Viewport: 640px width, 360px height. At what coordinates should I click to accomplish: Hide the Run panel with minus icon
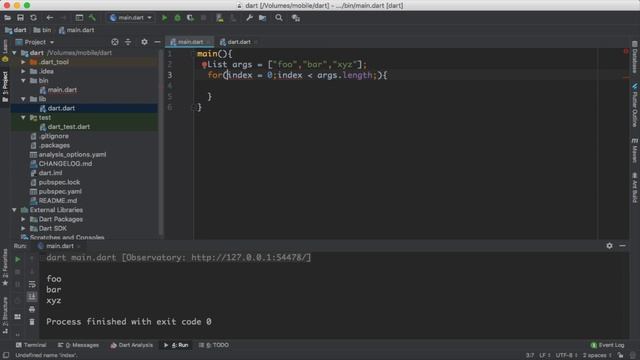click(x=622, y=246)
